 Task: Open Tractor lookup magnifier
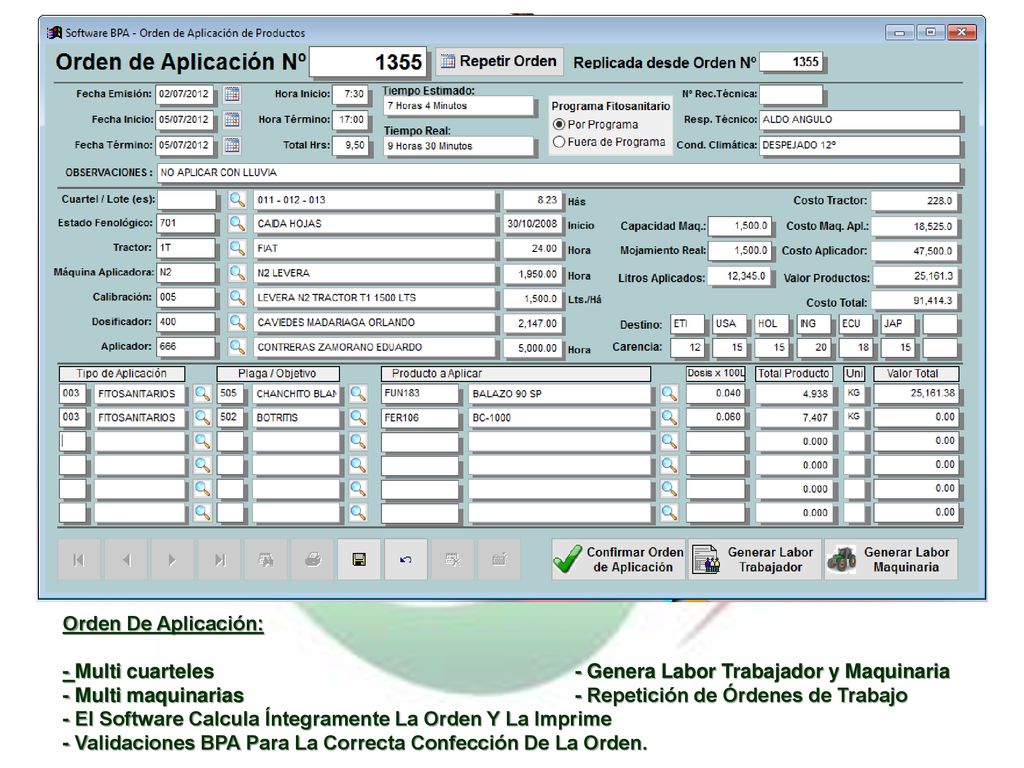click(x=237, y=248)
